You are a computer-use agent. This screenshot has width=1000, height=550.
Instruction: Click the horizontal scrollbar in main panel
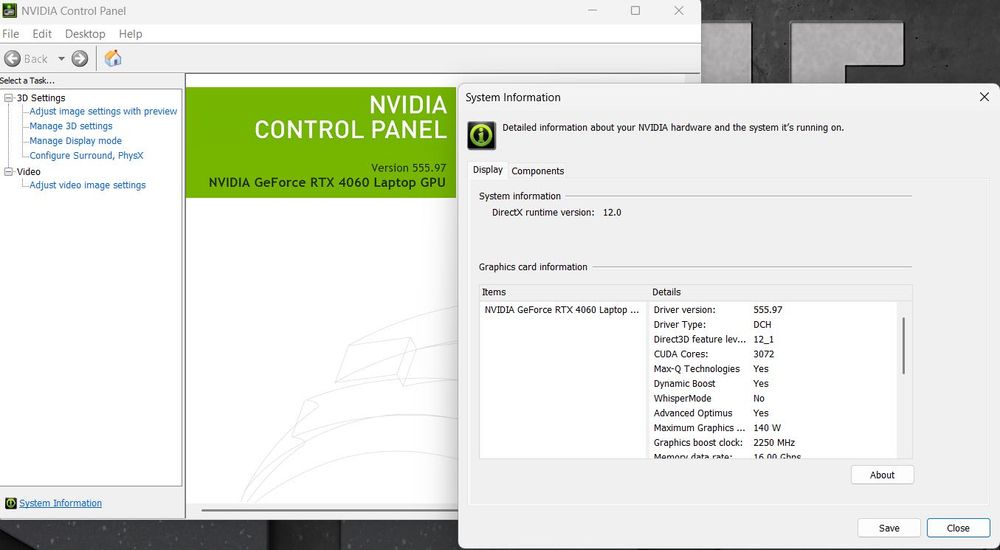(329, 510)
